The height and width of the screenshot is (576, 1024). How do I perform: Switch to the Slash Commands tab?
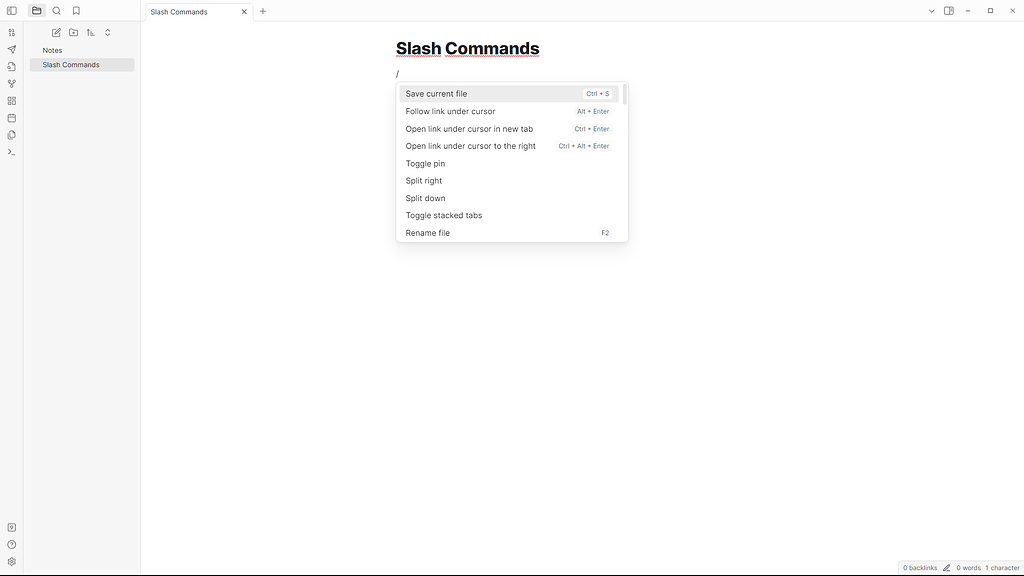pos(180,11)
